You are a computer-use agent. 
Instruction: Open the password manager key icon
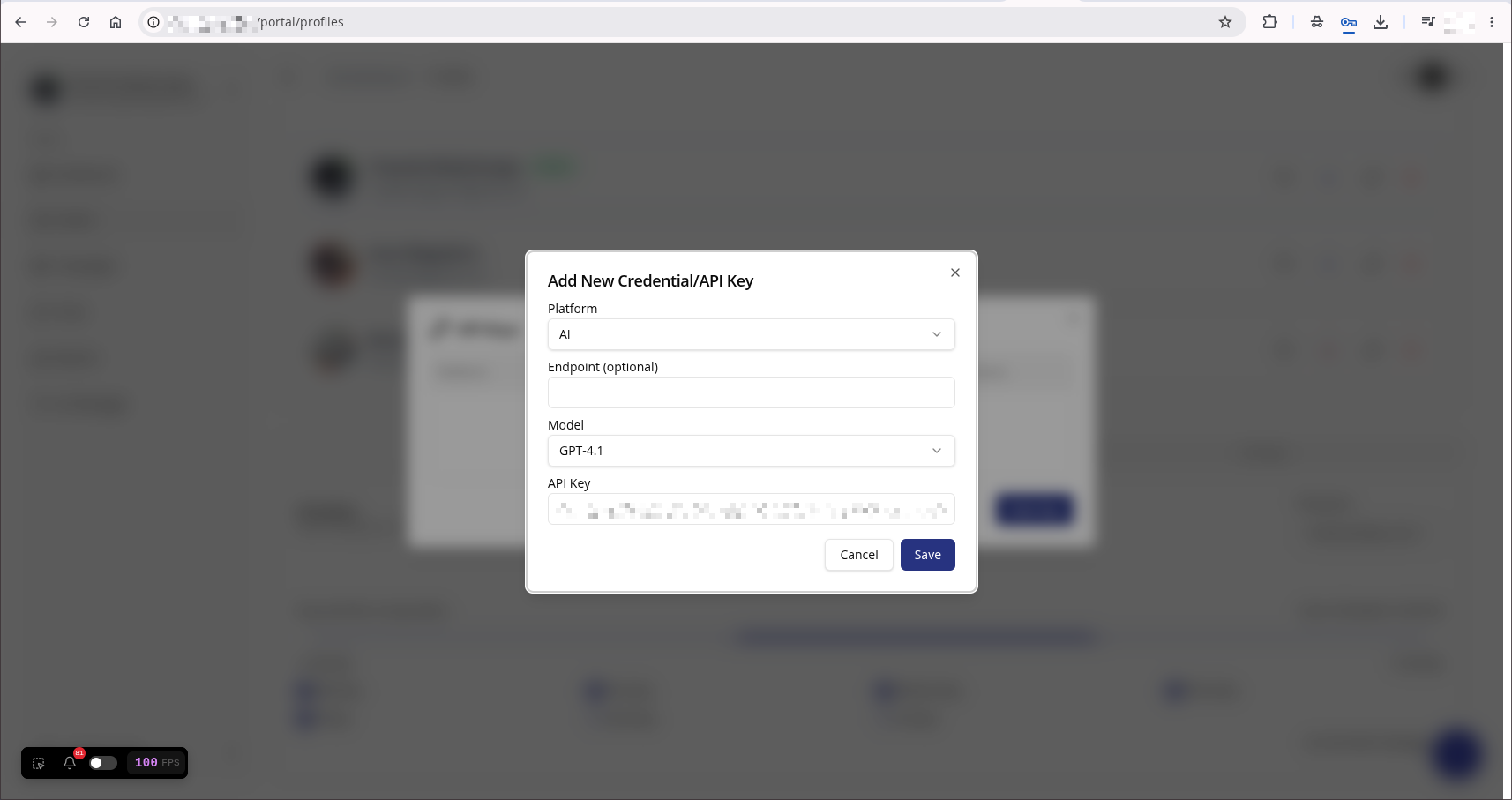tap(1348, 23)
